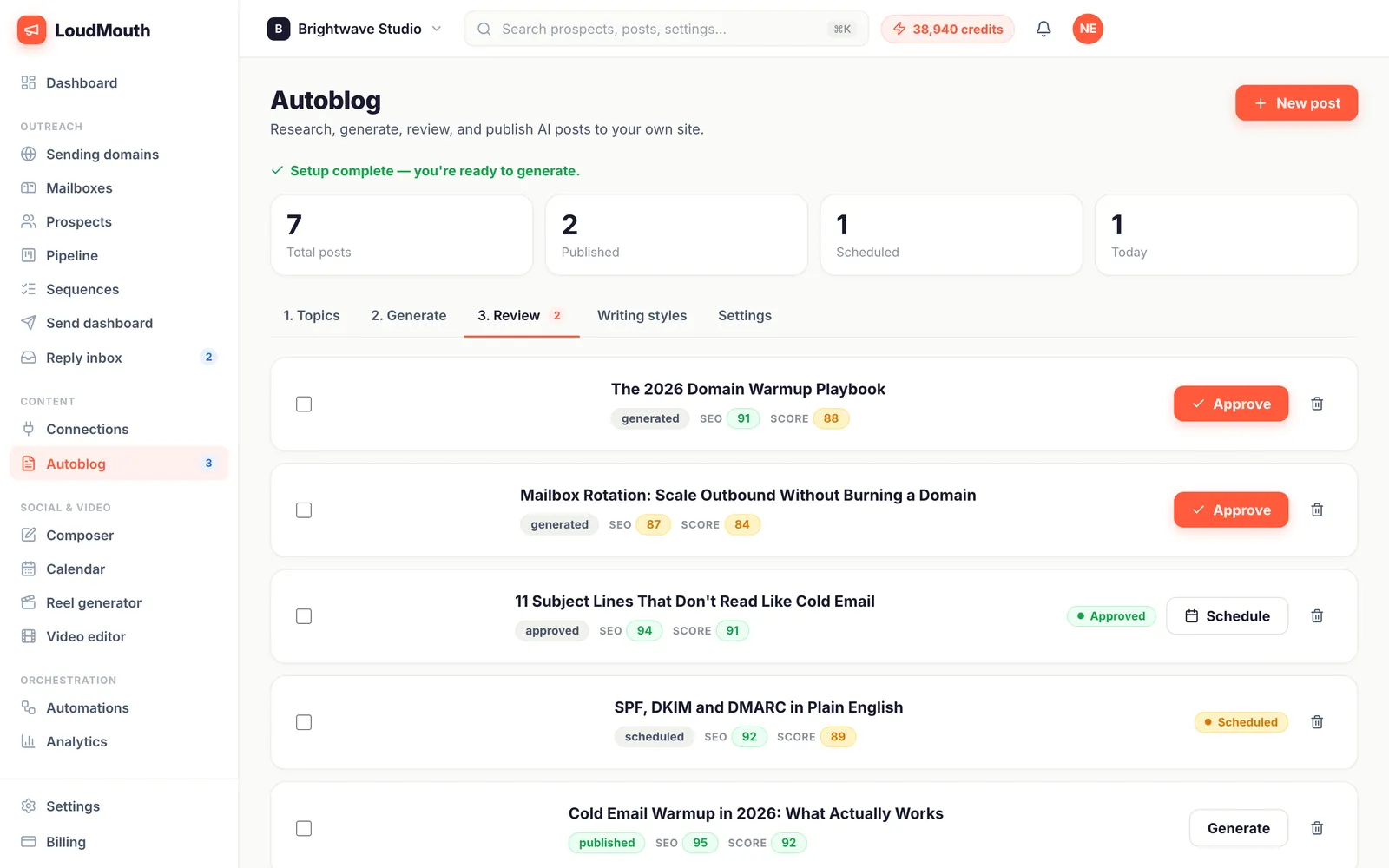
Task: Open Send dashboard
Action: pyautogui.click(x=119, y=323)
